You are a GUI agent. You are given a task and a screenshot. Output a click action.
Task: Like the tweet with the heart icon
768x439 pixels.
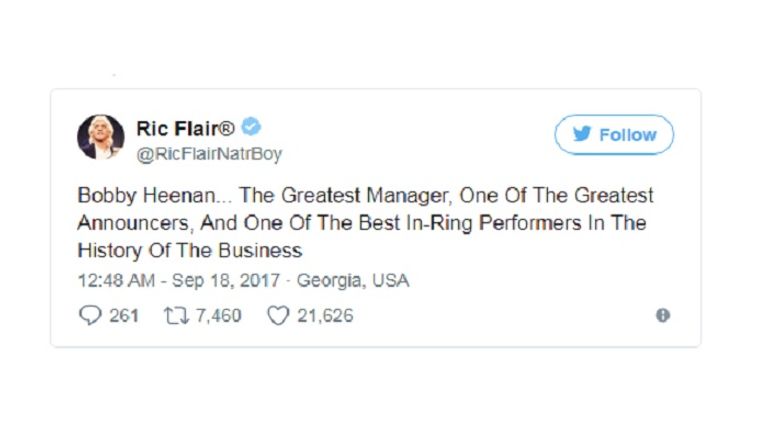pos(277,316)
